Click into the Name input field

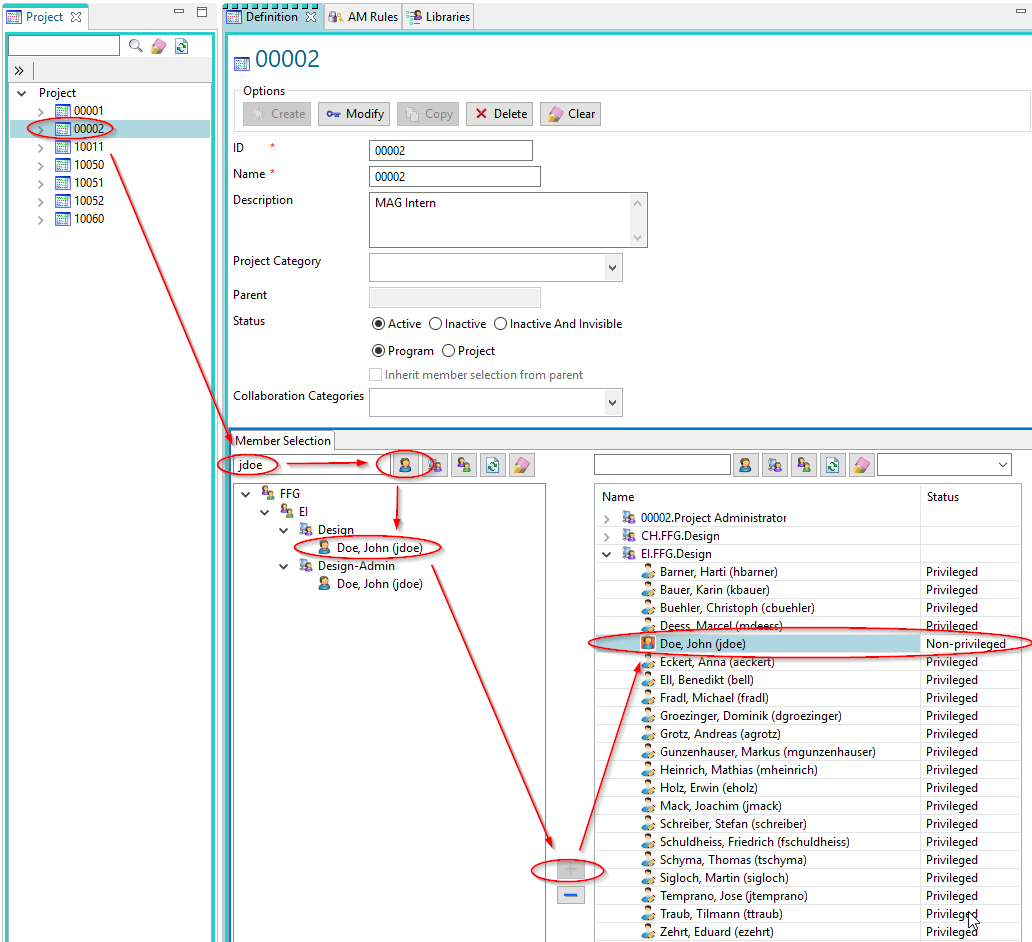(x=454, y=177)
